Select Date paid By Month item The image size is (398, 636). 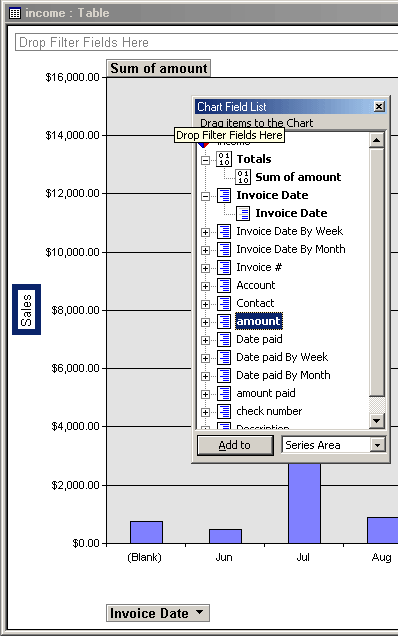pos(283,375)
